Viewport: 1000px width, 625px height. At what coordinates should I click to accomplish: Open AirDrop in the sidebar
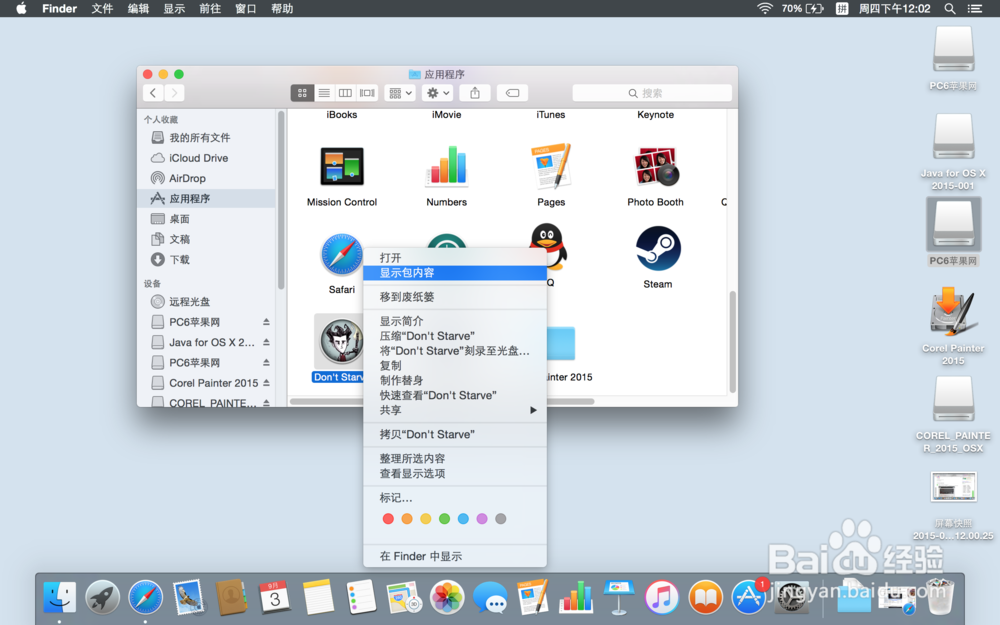click(207, 179)
